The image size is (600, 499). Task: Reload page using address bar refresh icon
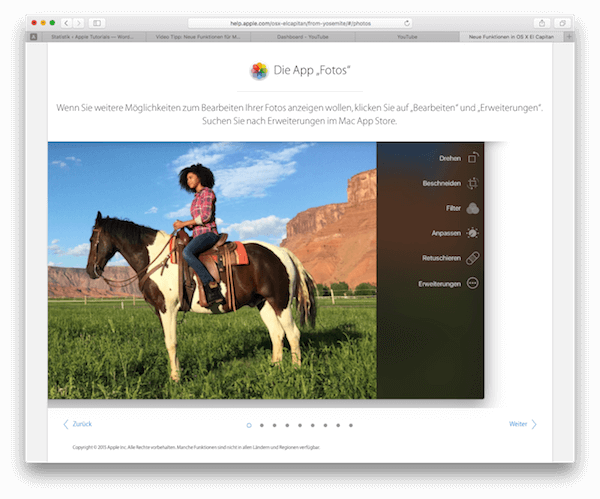pyautogui.click(x=407, y=22)
